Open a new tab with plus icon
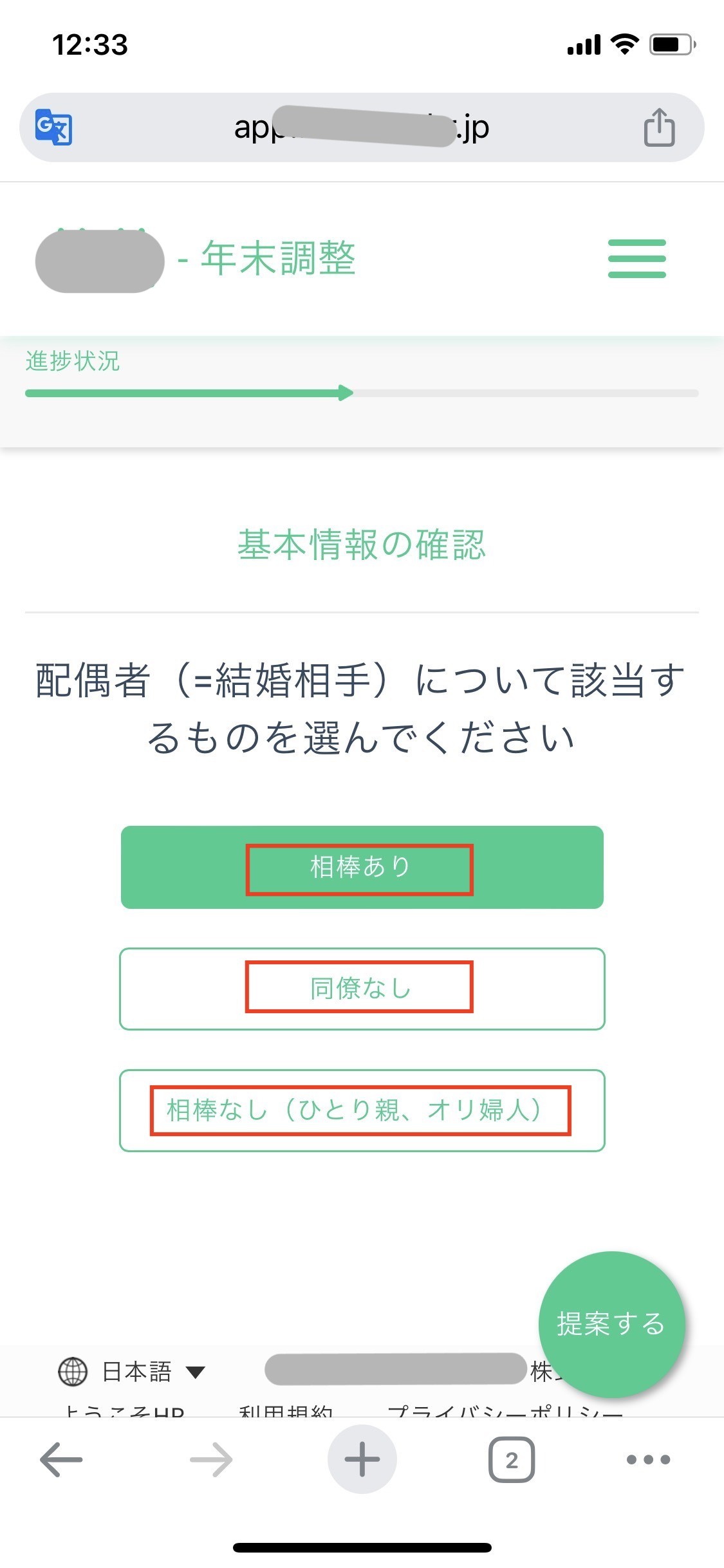724x1568 pixels. click(362, 1459)
